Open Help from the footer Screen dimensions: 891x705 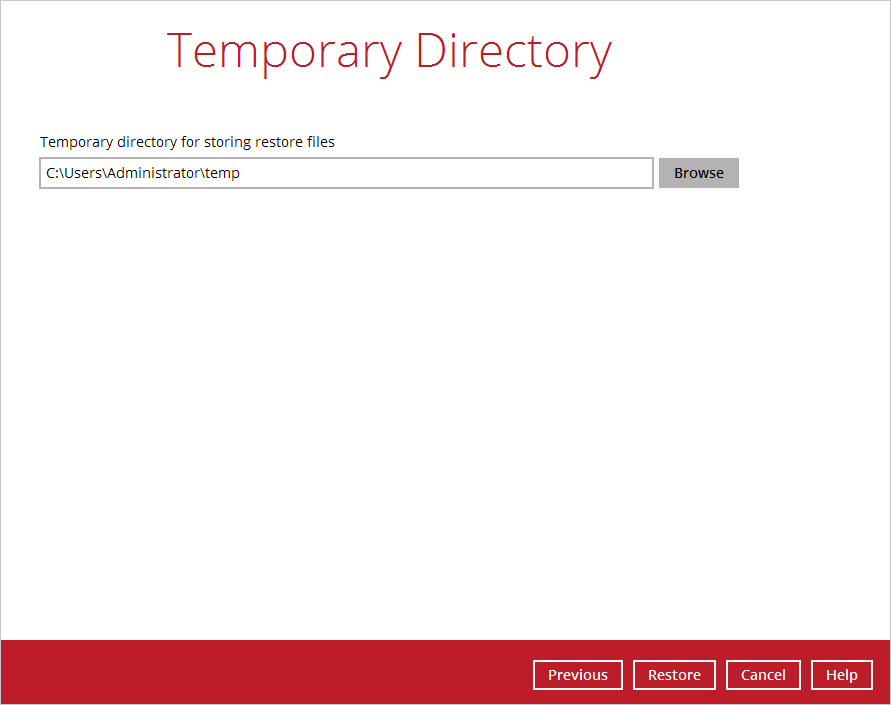point(841,675)
